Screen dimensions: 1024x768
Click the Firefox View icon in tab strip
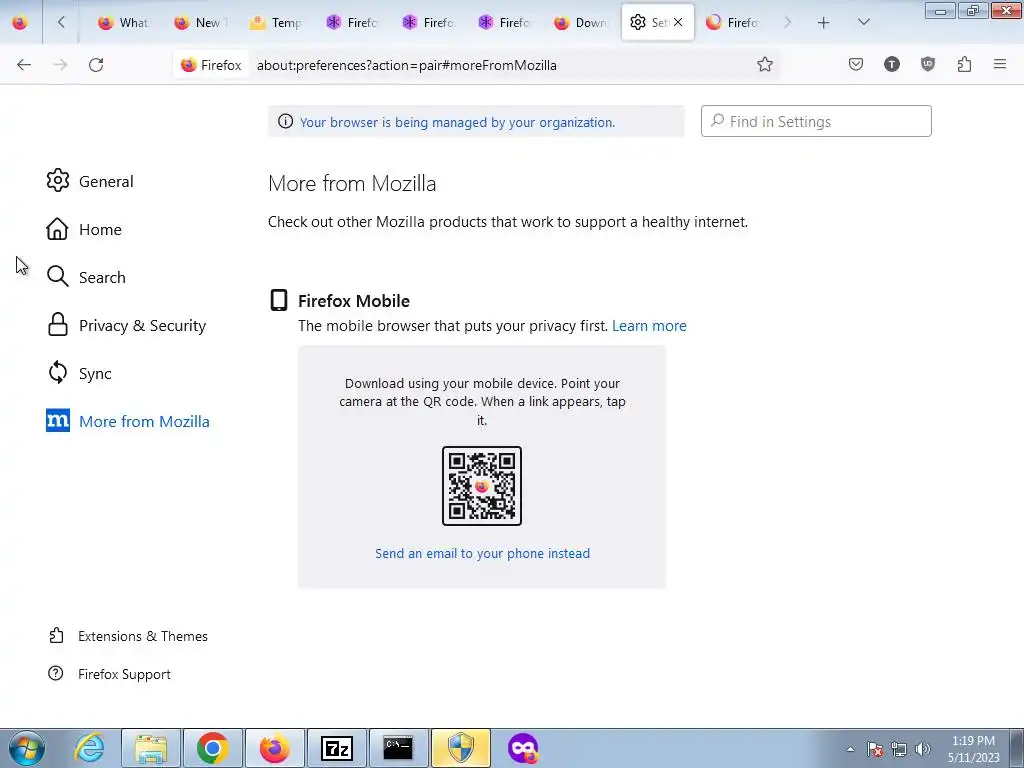click(20, 22)
